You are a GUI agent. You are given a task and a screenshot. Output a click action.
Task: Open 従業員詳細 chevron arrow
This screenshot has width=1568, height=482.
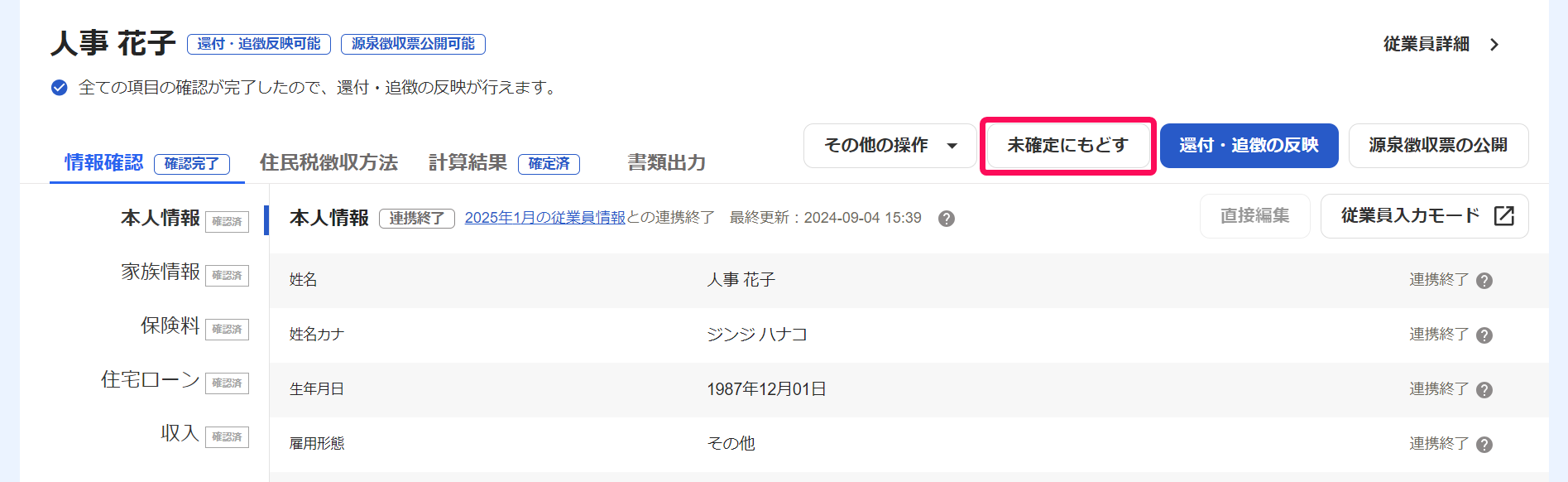pyautogui.click(x=1494, y=45)
